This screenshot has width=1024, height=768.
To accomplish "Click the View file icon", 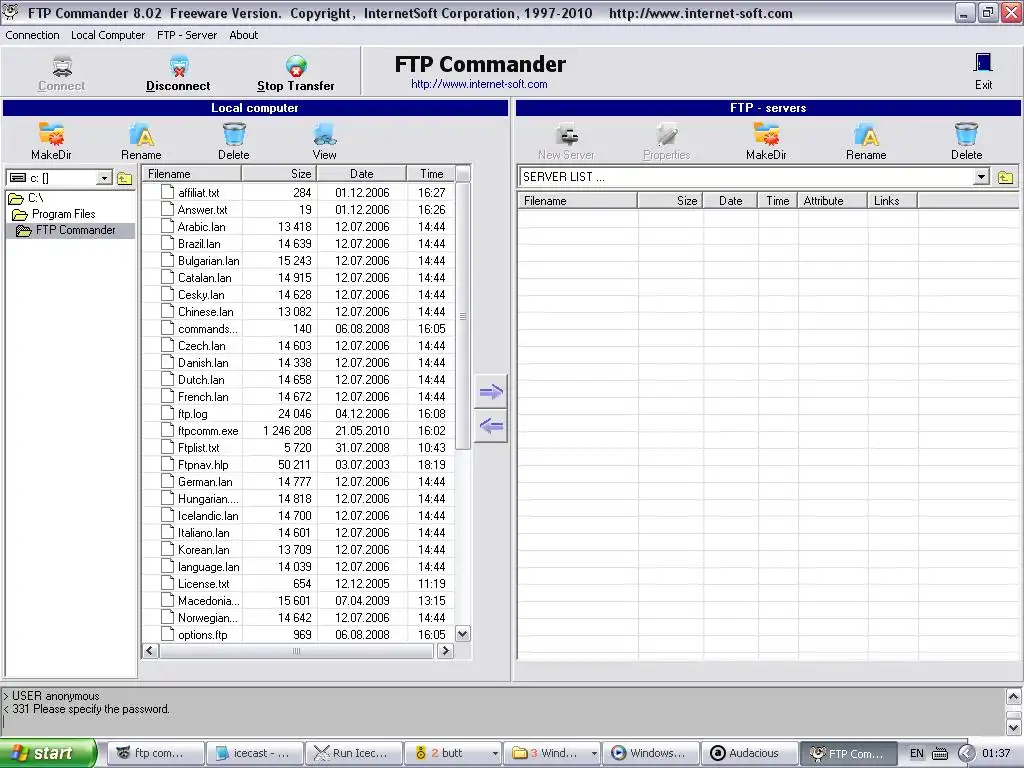I will [325, 135].
